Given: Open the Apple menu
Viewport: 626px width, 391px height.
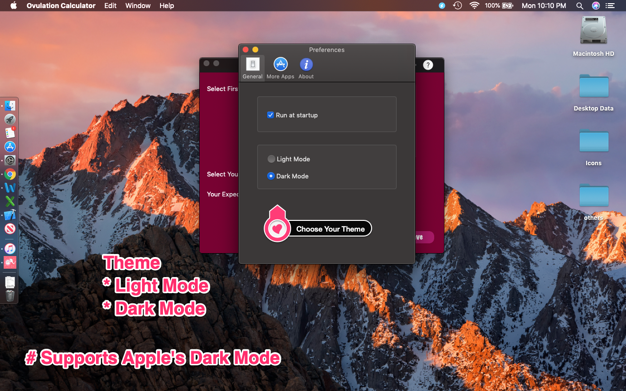Looking at the screenshot, I should (13, 6).
